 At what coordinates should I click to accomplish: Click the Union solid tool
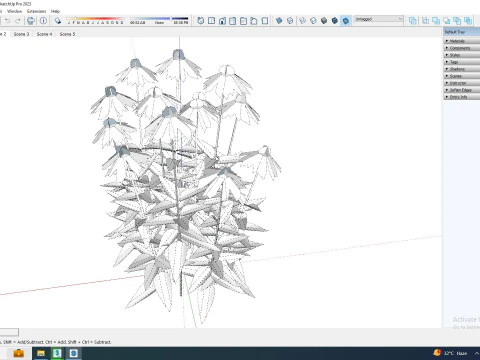pos(436,21)
